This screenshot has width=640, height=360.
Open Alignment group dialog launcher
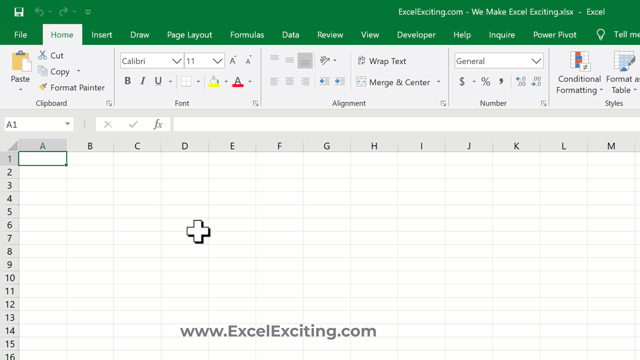443,104
